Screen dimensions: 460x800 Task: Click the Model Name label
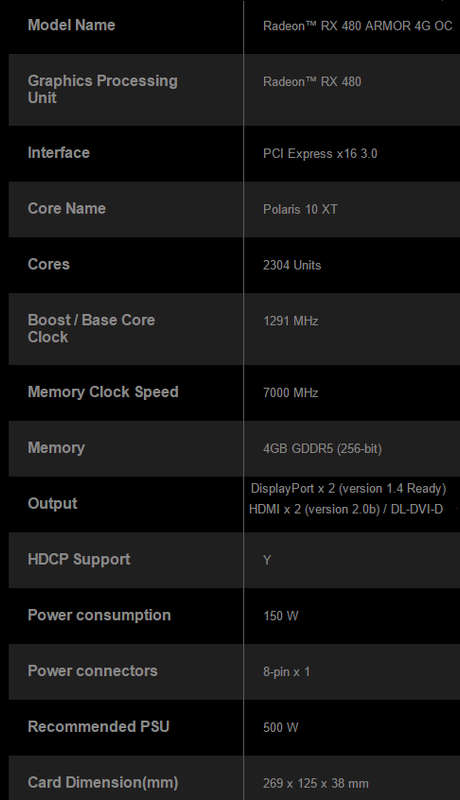click(71, 25)
